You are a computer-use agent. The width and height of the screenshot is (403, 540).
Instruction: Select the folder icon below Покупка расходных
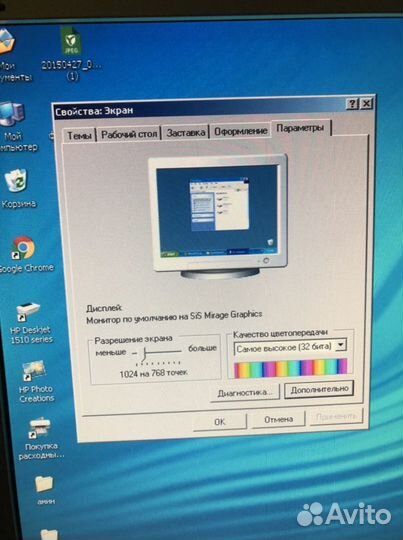pos(45,489)
